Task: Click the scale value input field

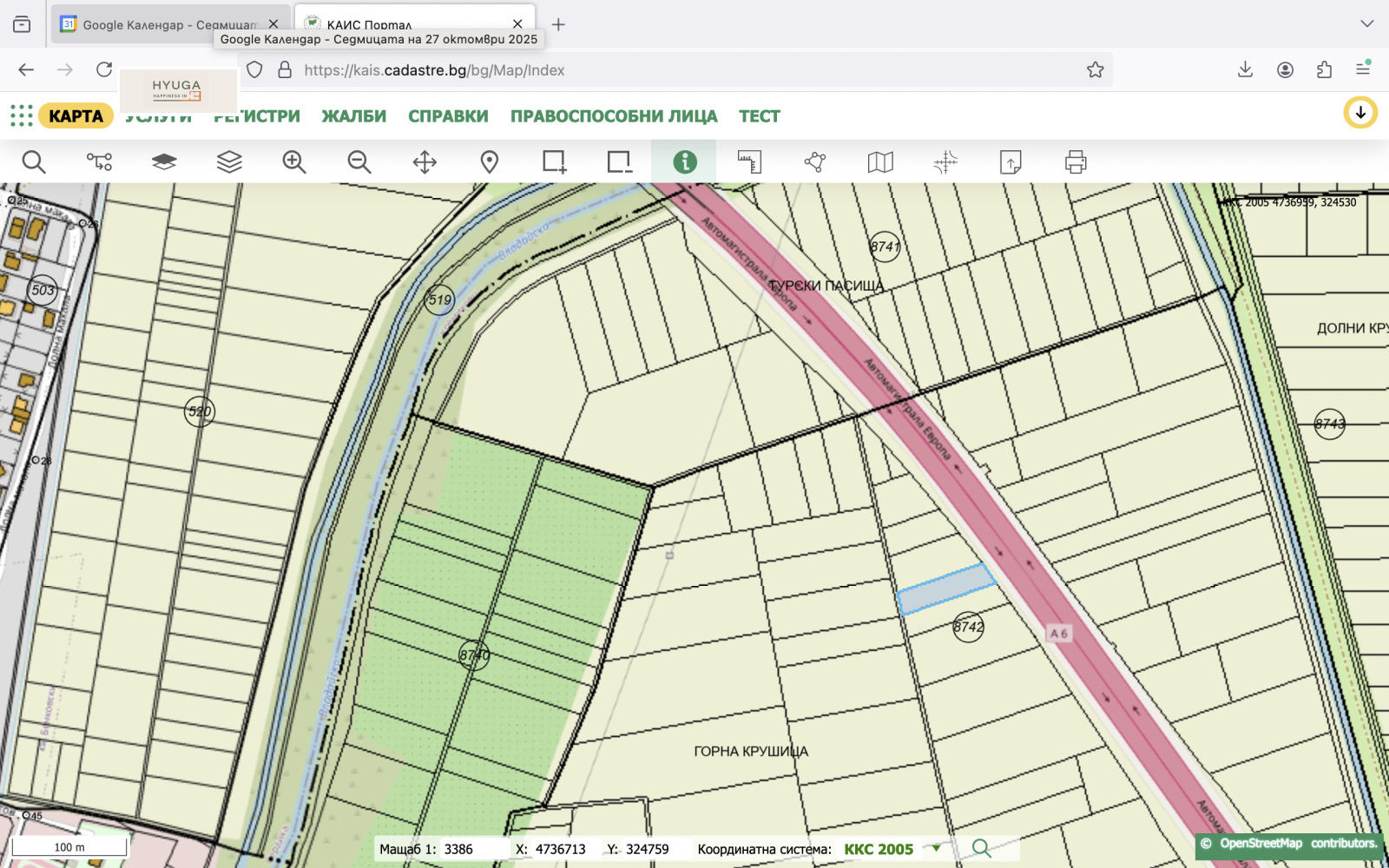Action: click(x=473, y=849)
